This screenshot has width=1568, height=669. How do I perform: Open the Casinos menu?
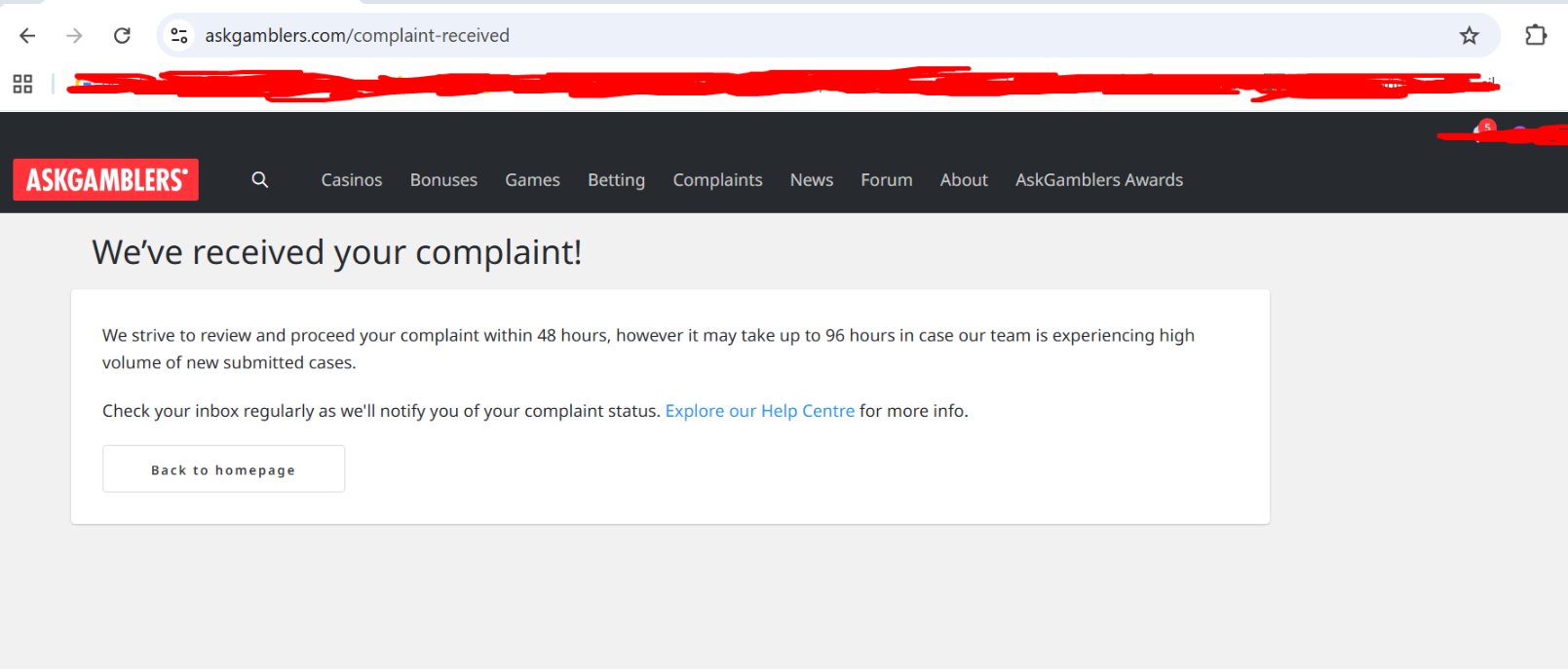[352, 180]
